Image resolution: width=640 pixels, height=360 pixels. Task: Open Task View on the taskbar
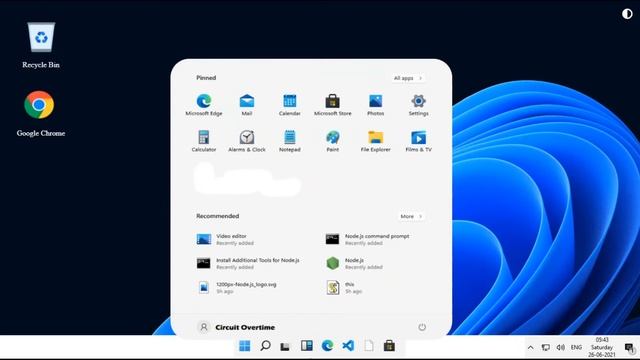(285, 347)
